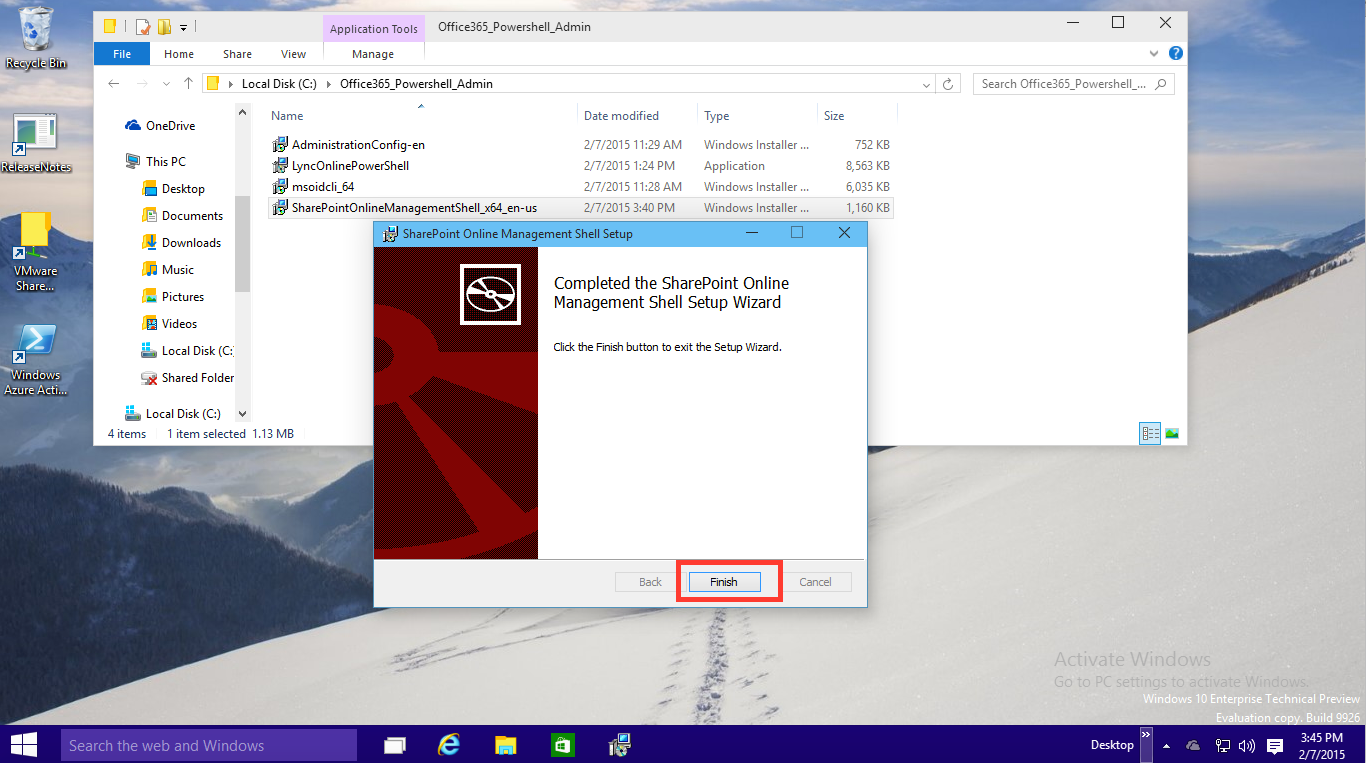Open the Share ribbon tab
Viewport: 1366px width, 763px height.
pyautogui.click(x=237, y=54)
